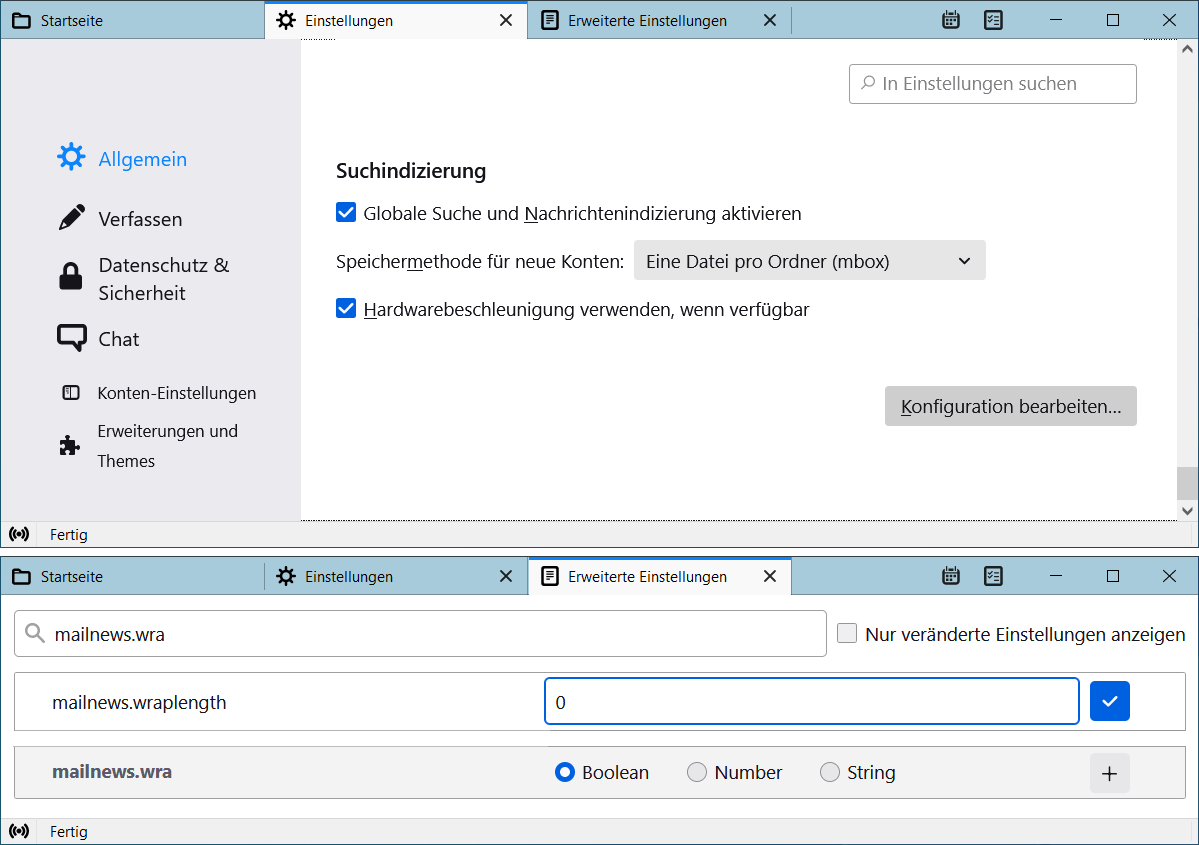
Task: Open tasks icon in upper window toolbar
Action: coord(993,20)
